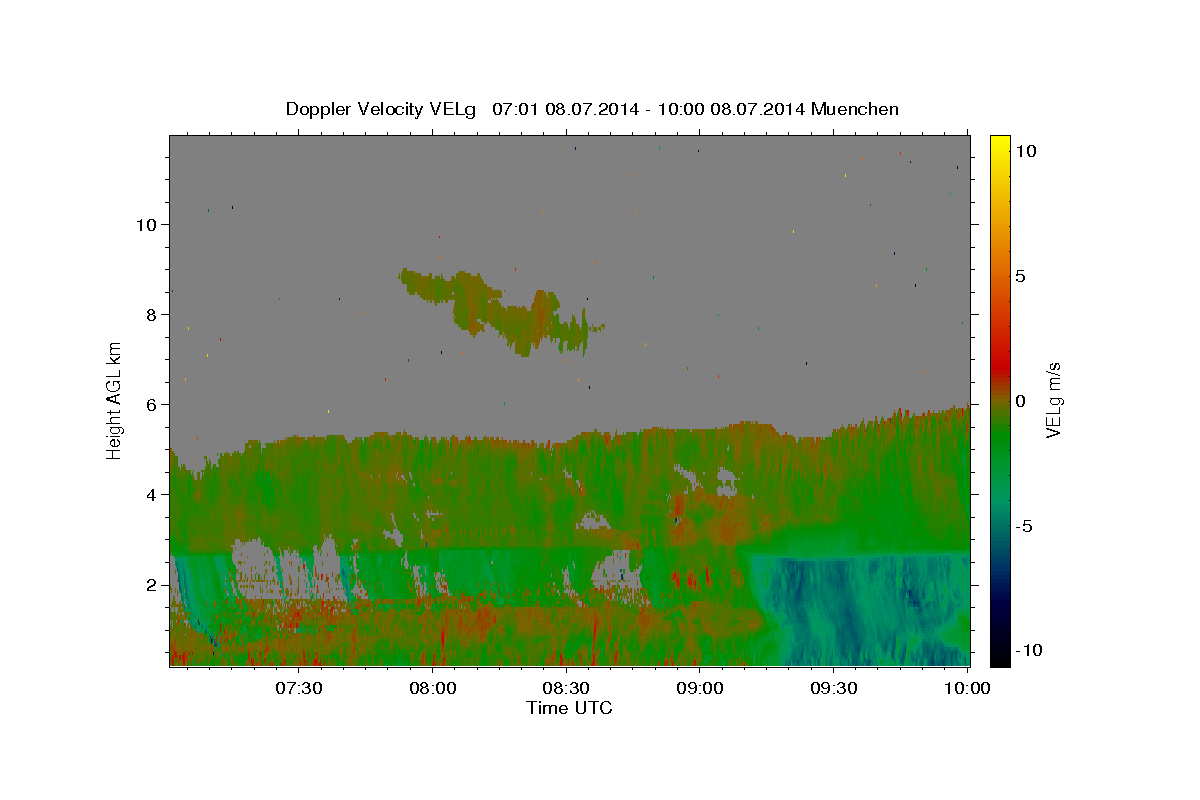Click the 09:00 time tick label
Viewport: 1200px width, 800px height.
[700, 688]
